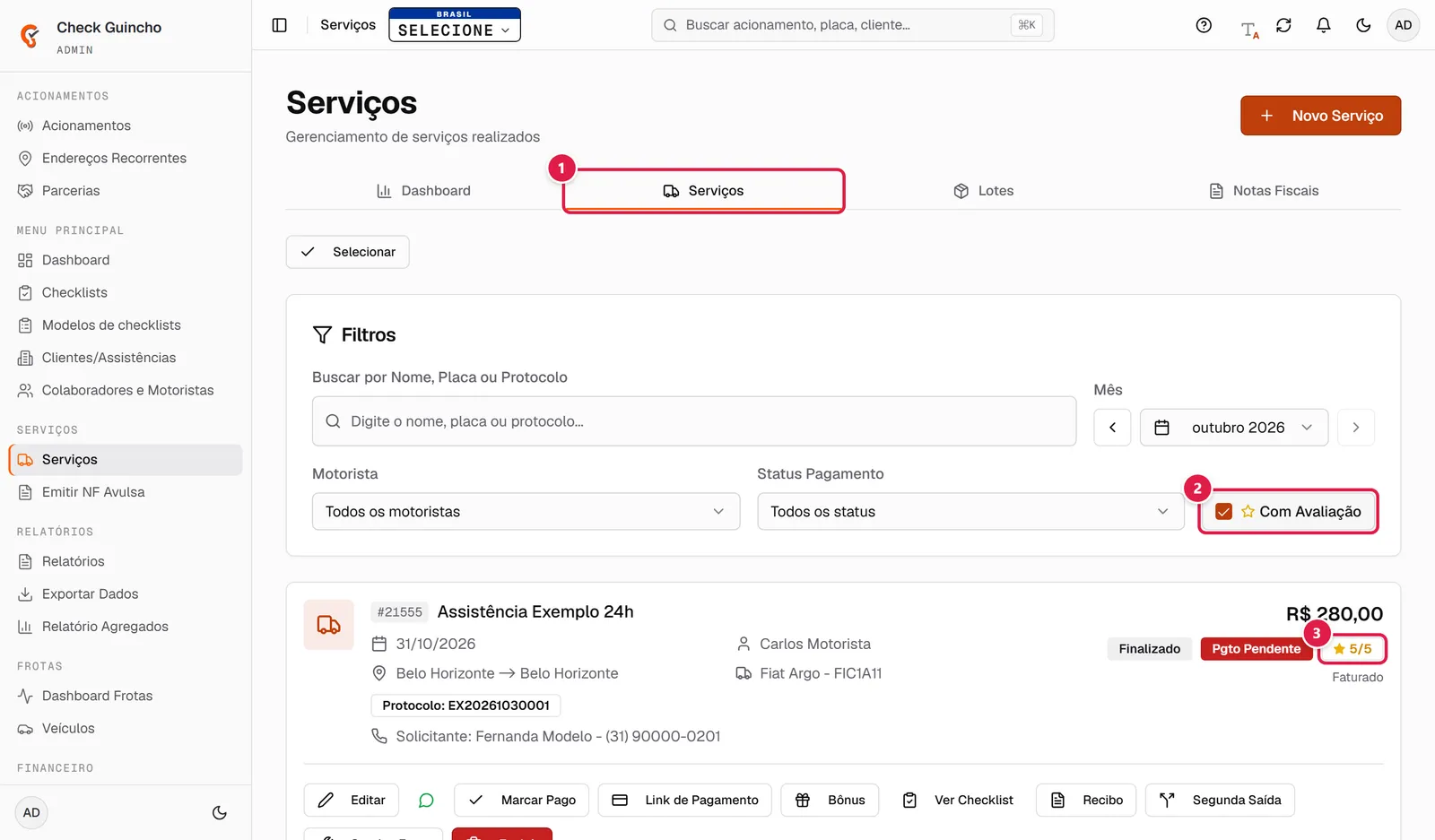Go to previous month arrow
Viewport: 1435px width, 840px height.
pos(1112,428)
